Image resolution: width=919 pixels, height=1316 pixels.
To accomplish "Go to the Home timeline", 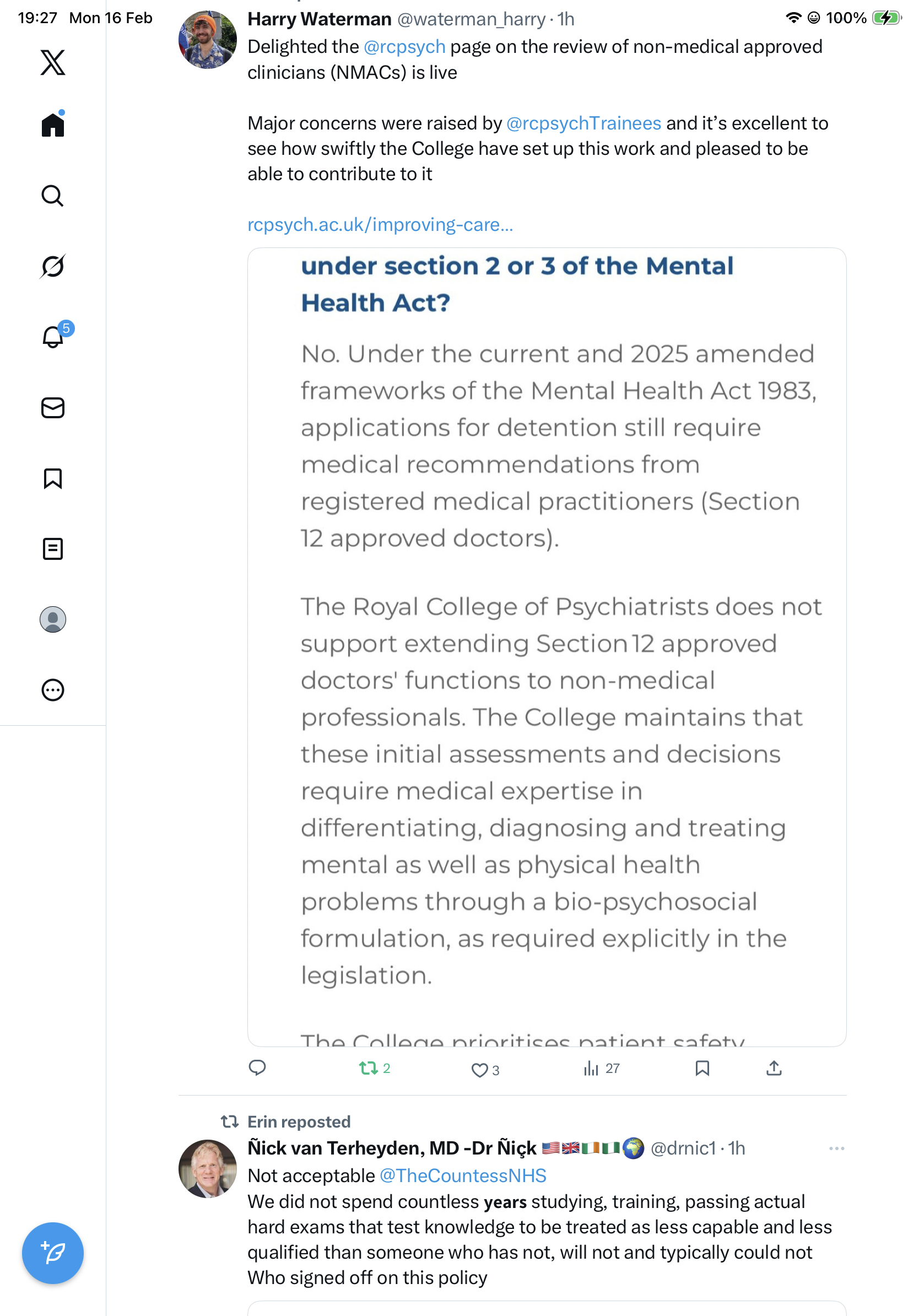I will point(53,125).
